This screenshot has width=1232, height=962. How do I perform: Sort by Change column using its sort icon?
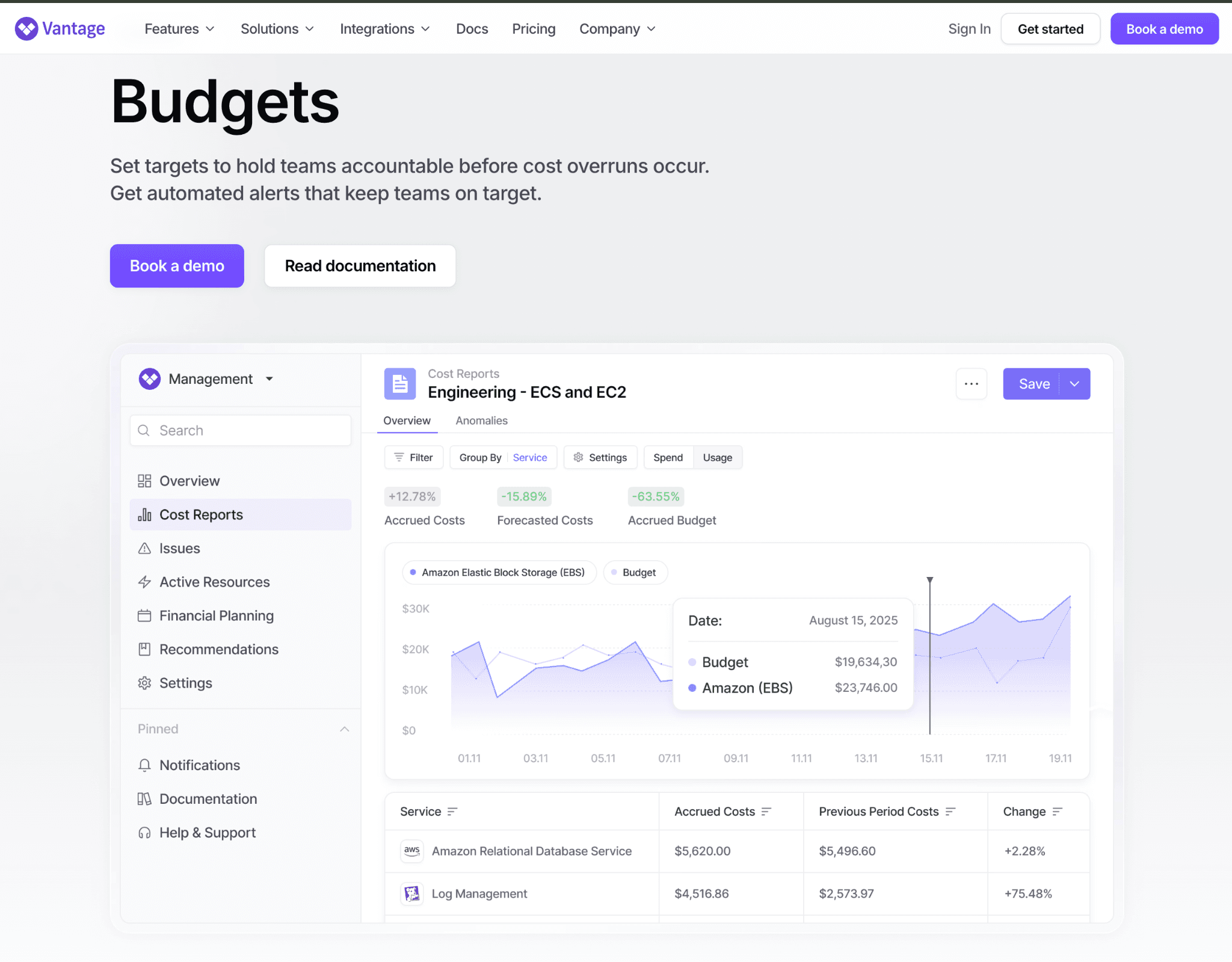[1058, 812]
